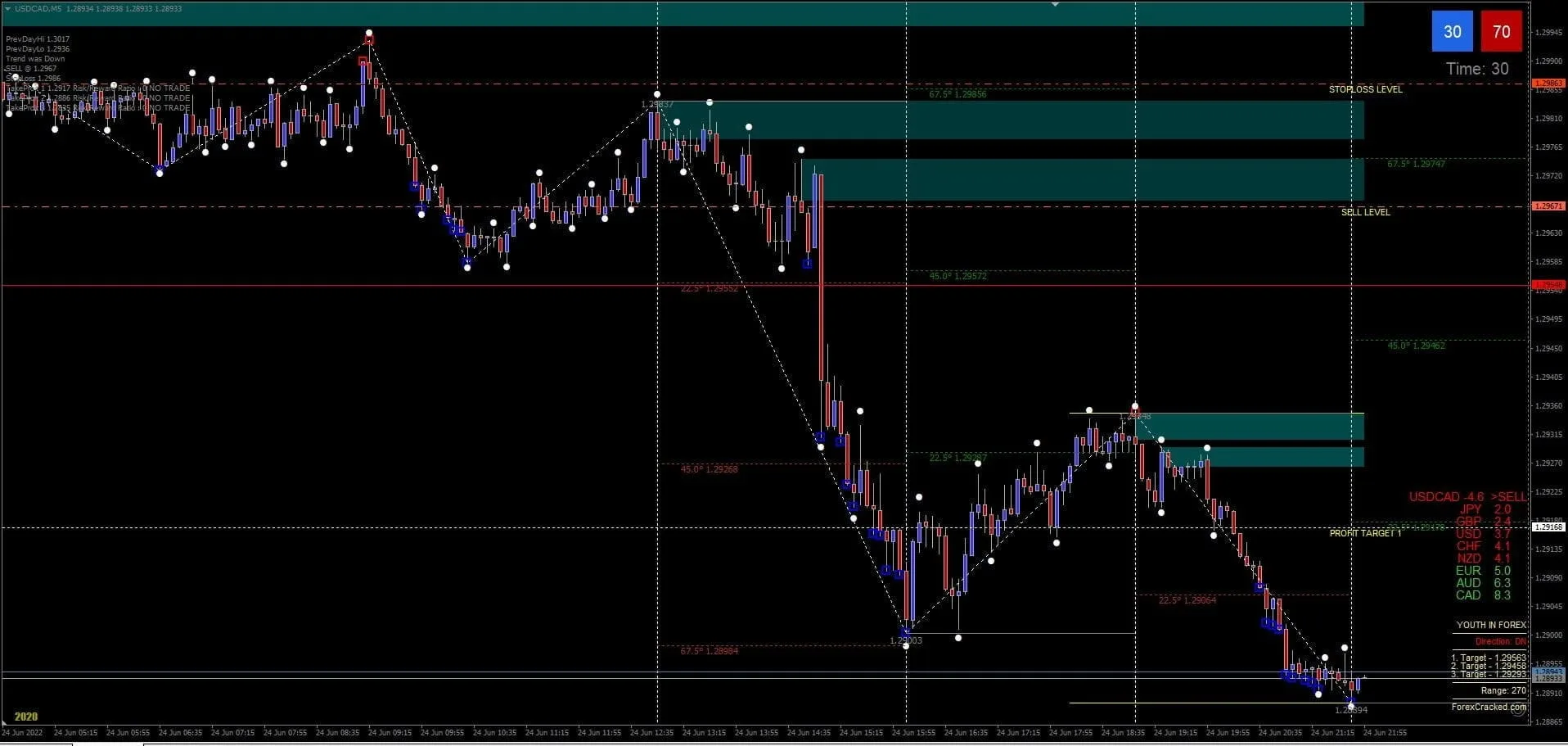
Task: Click the white 1.29168 price tag
Action: click(1548, 527)
